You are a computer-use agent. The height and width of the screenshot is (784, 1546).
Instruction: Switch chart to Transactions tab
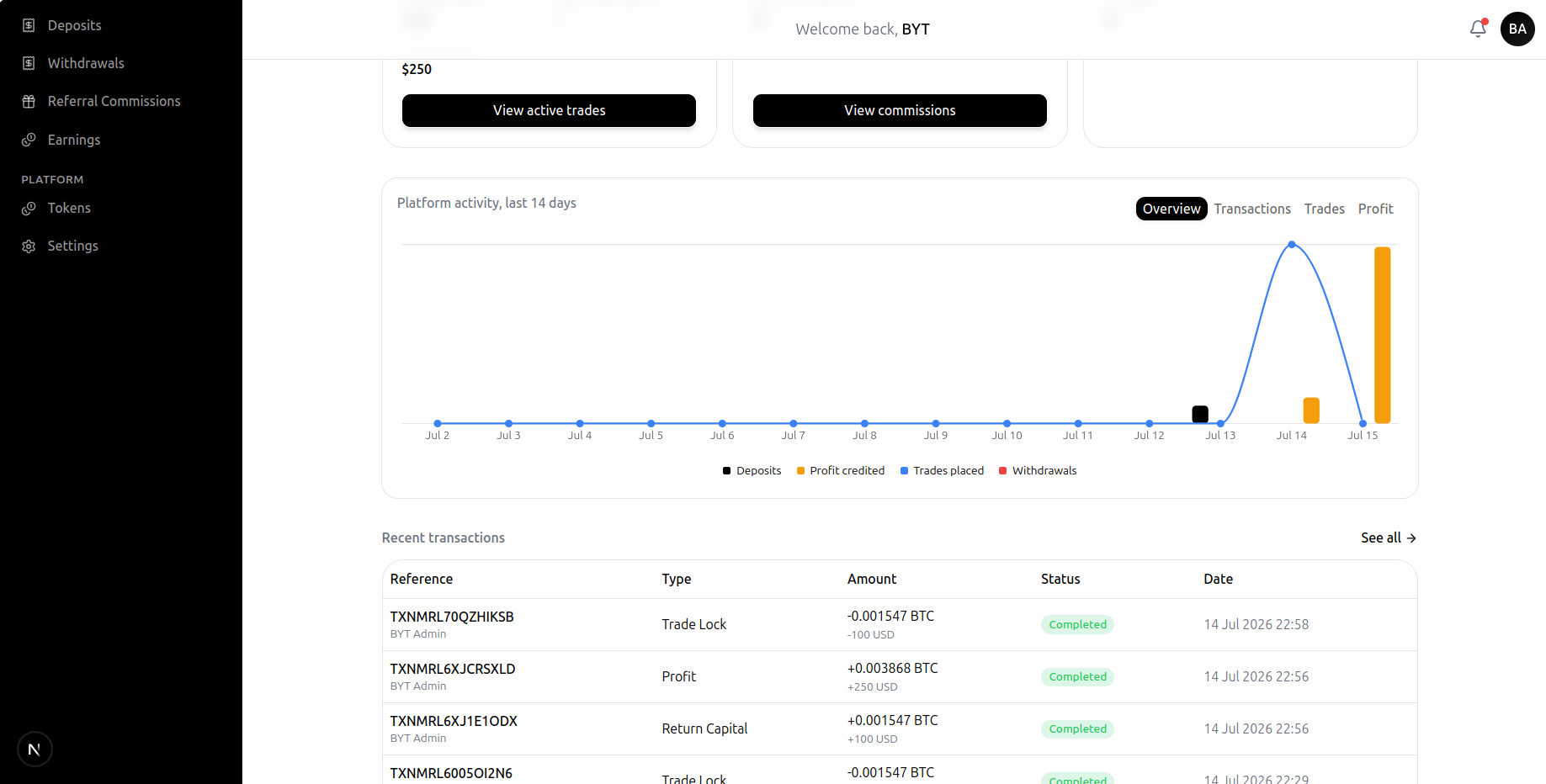pyautogui.click(x=1252, y=209)
